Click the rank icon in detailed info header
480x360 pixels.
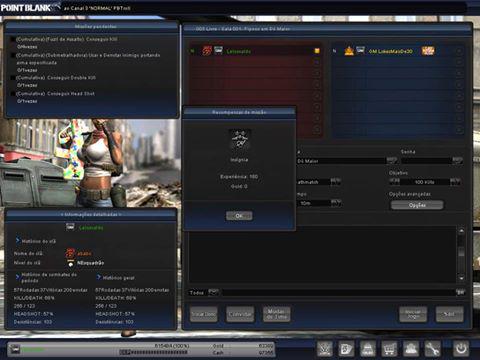(x=70, y=227)
